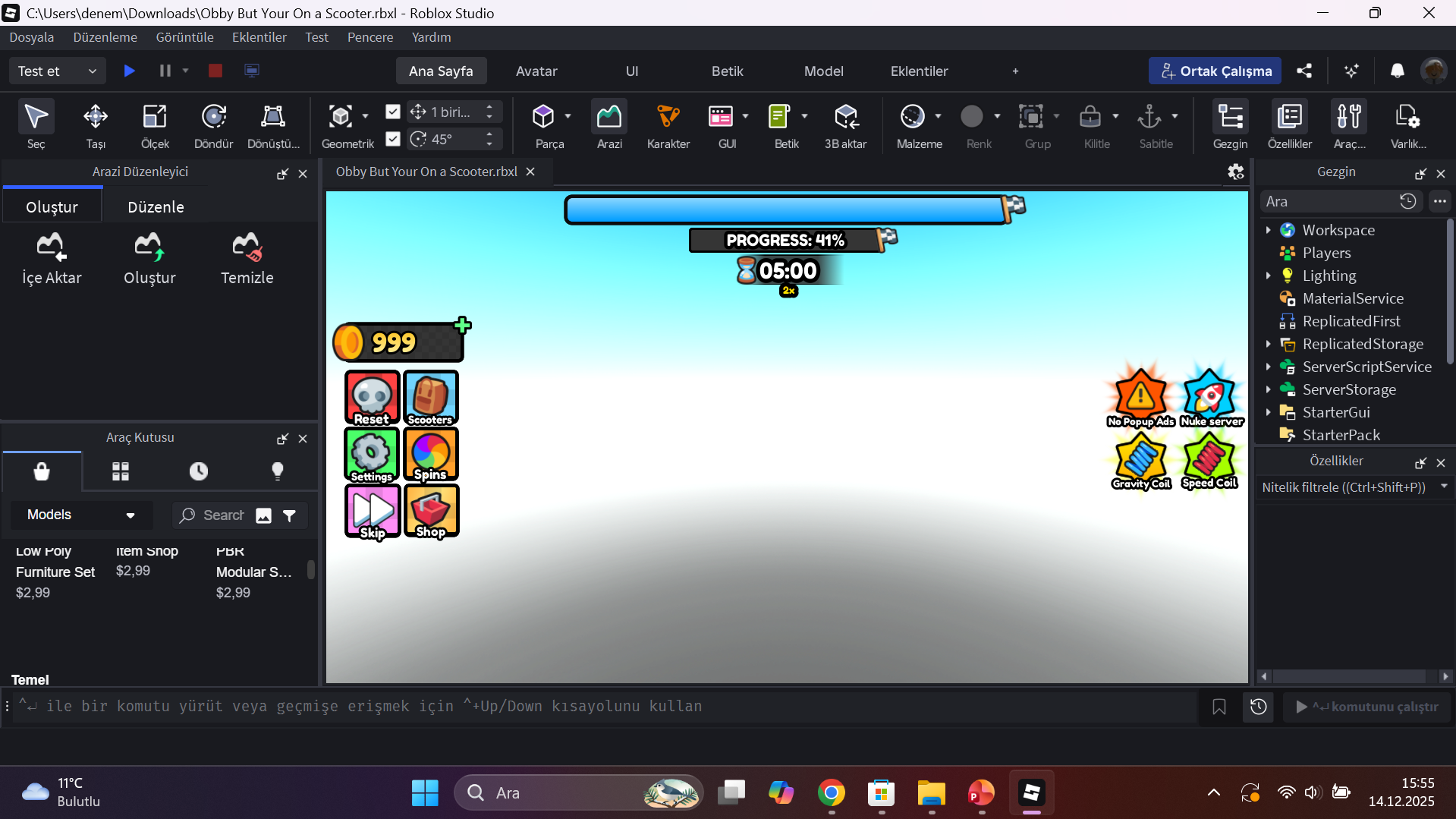The height and width of the screenshot is (819, 1456).
Task: Toggle the Gezgin explorer panel button
Action: [x=1230, y=124]
